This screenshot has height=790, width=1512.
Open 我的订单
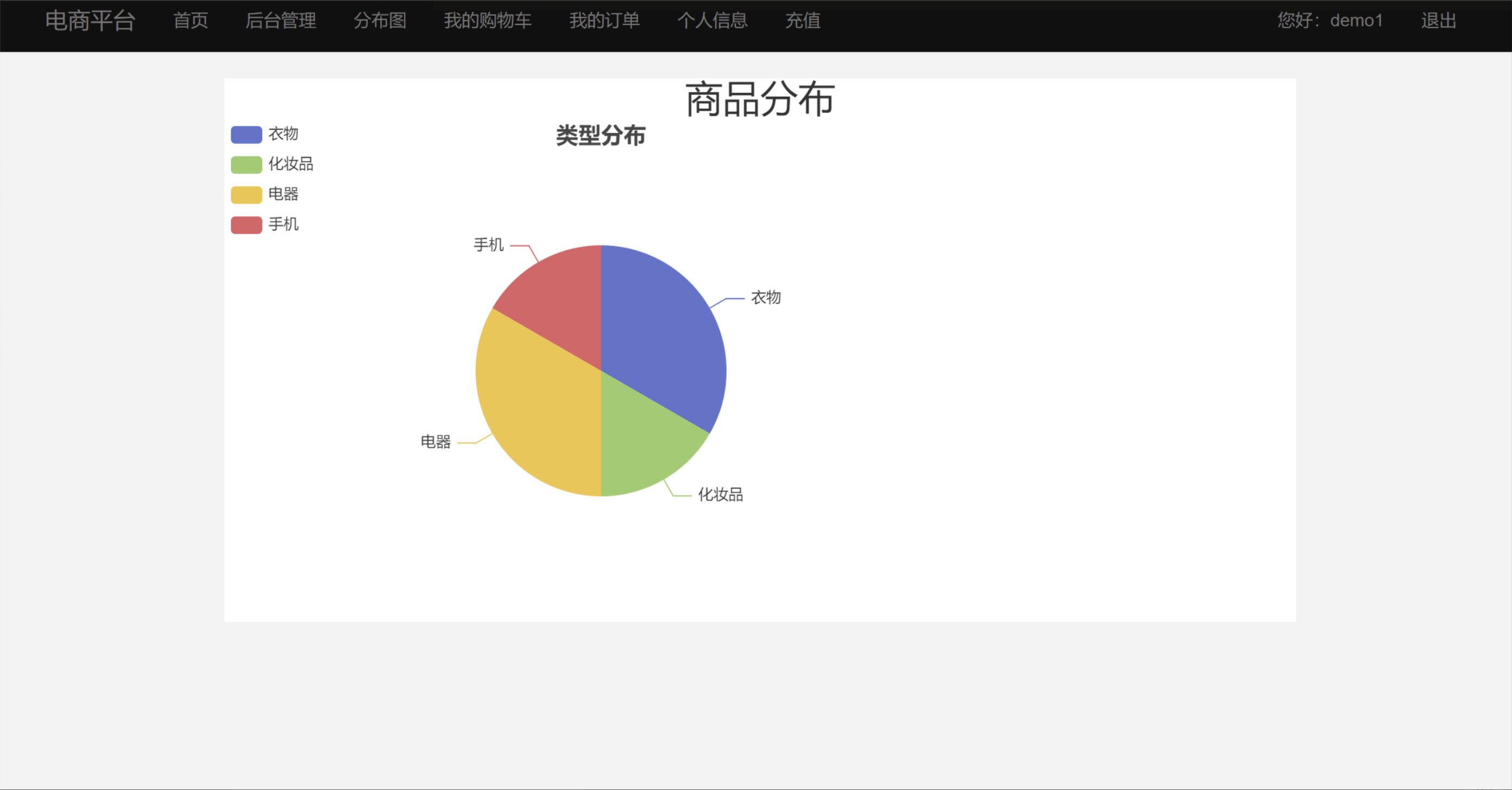pyautogui.click(x=604, y=21)
